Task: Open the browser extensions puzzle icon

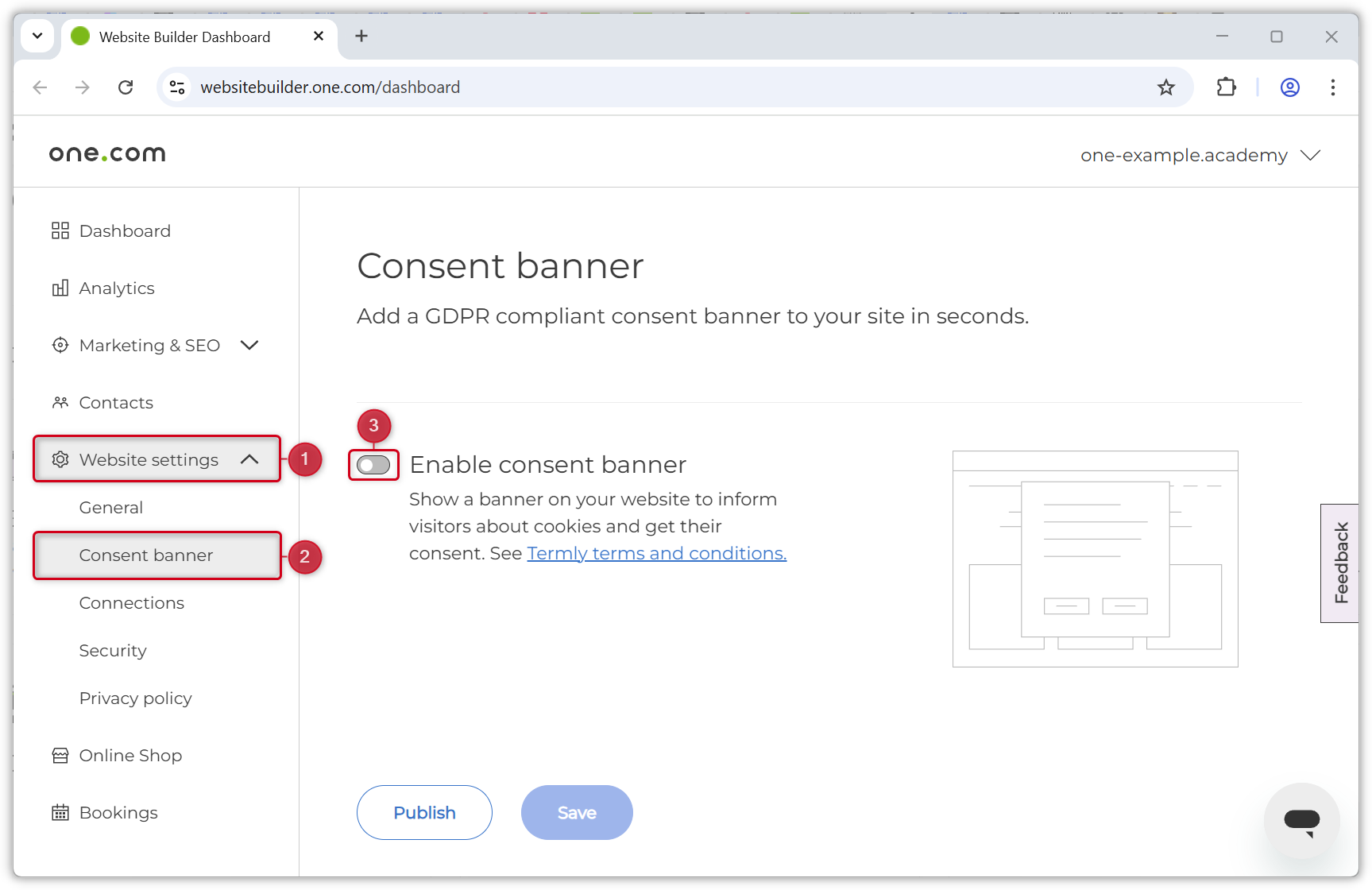Action: coord(1226,87)
